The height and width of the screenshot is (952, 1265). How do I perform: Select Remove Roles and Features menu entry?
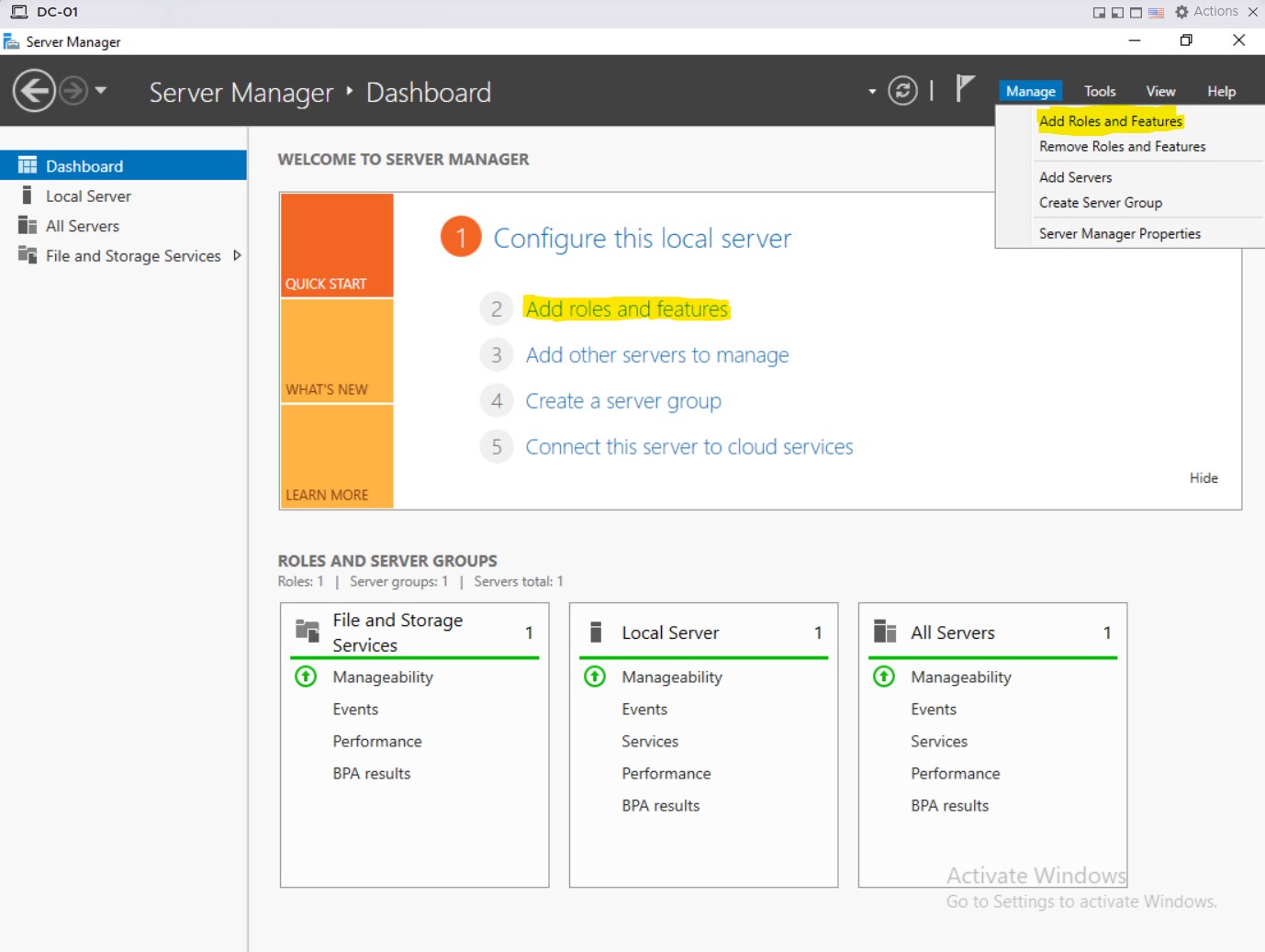[x=1122, y=147]
